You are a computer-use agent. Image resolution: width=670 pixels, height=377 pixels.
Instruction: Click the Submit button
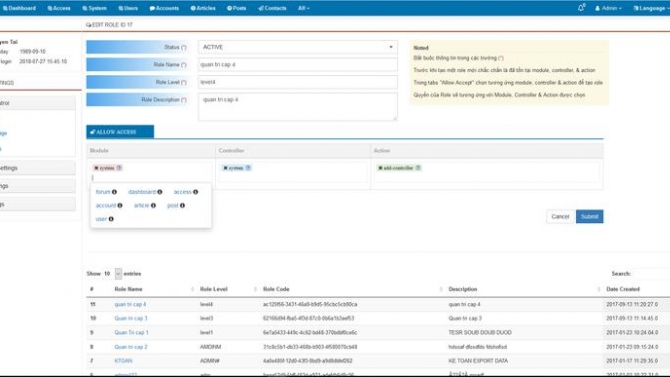(589, 217)
